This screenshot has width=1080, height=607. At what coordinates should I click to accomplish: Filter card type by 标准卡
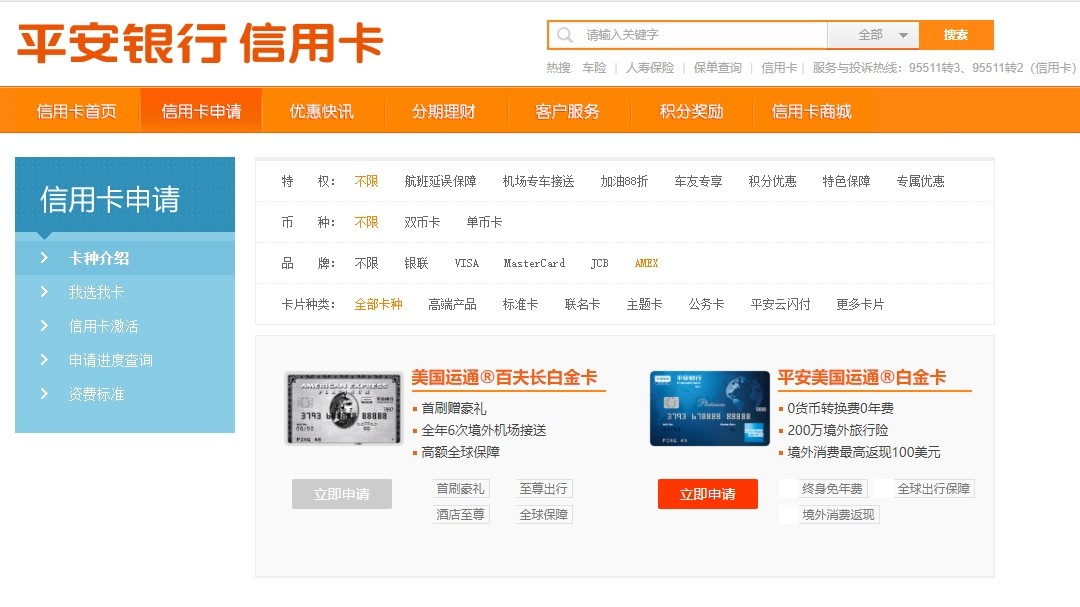click(521, 304)
